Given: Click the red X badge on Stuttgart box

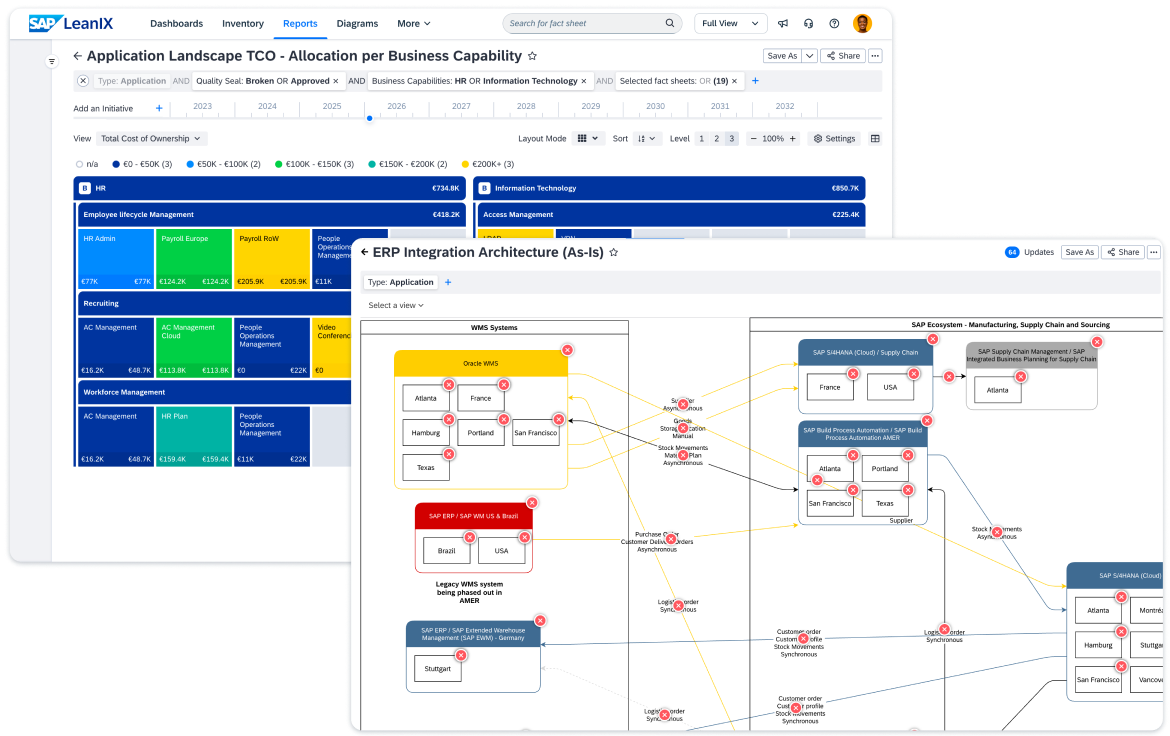Looking at the screenshot, I should pos(461,655).
